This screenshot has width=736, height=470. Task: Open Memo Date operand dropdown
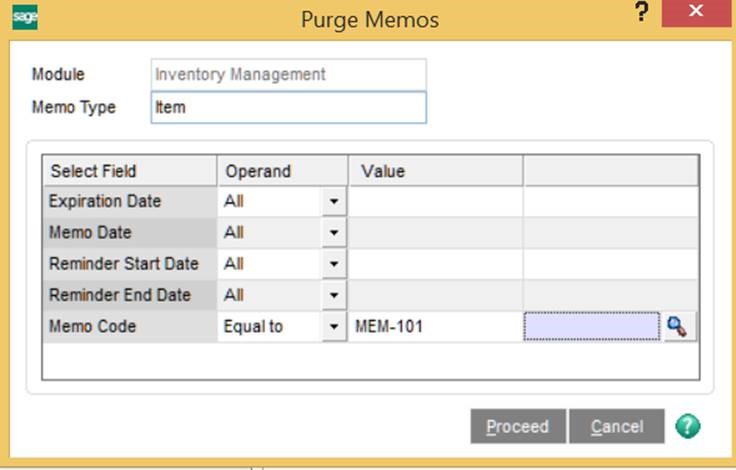[334, 232]
